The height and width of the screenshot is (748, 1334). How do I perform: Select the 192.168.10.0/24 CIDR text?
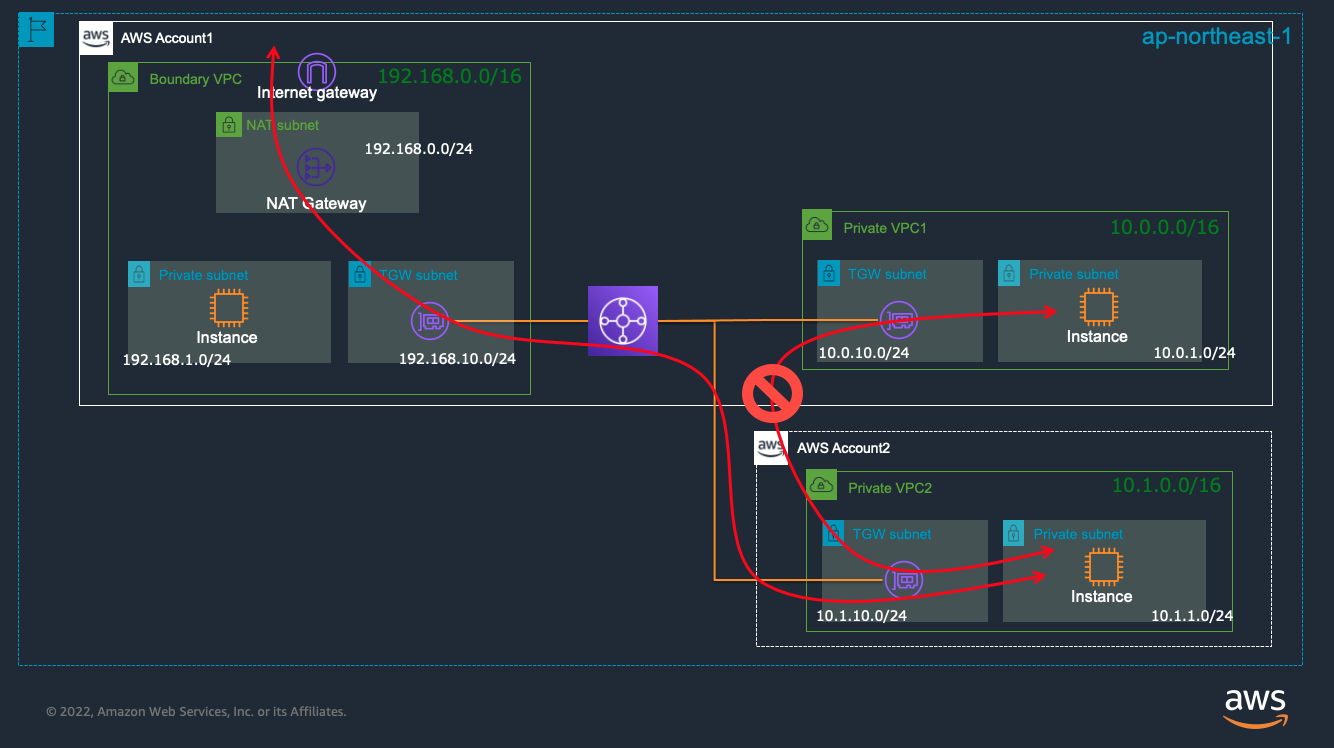(457, 358)
